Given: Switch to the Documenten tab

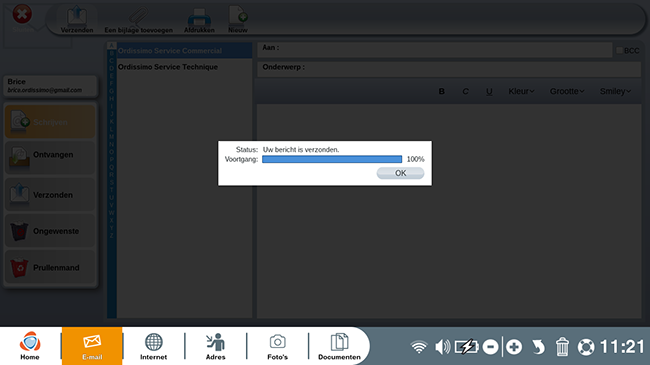Looking at the screenshot, I should click(x=339, y=346).
